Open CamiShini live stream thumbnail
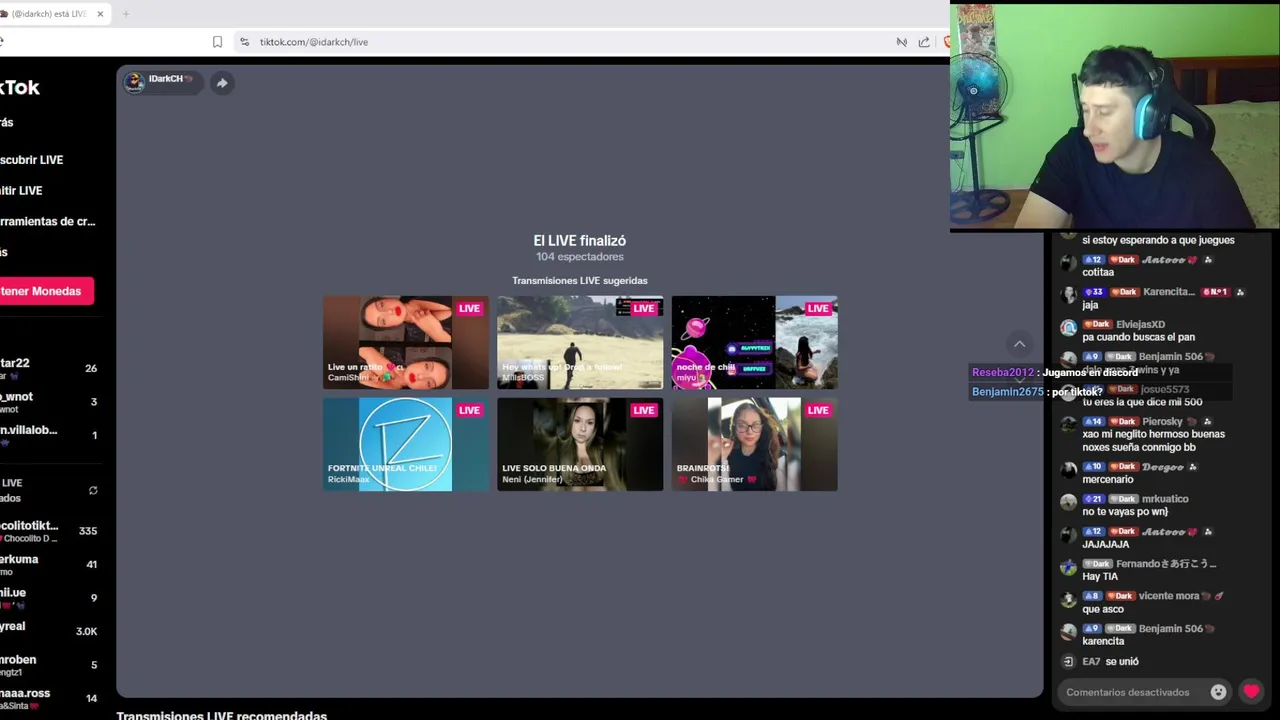This screenshot has width=1280, height=720. [x=405, y=342]
